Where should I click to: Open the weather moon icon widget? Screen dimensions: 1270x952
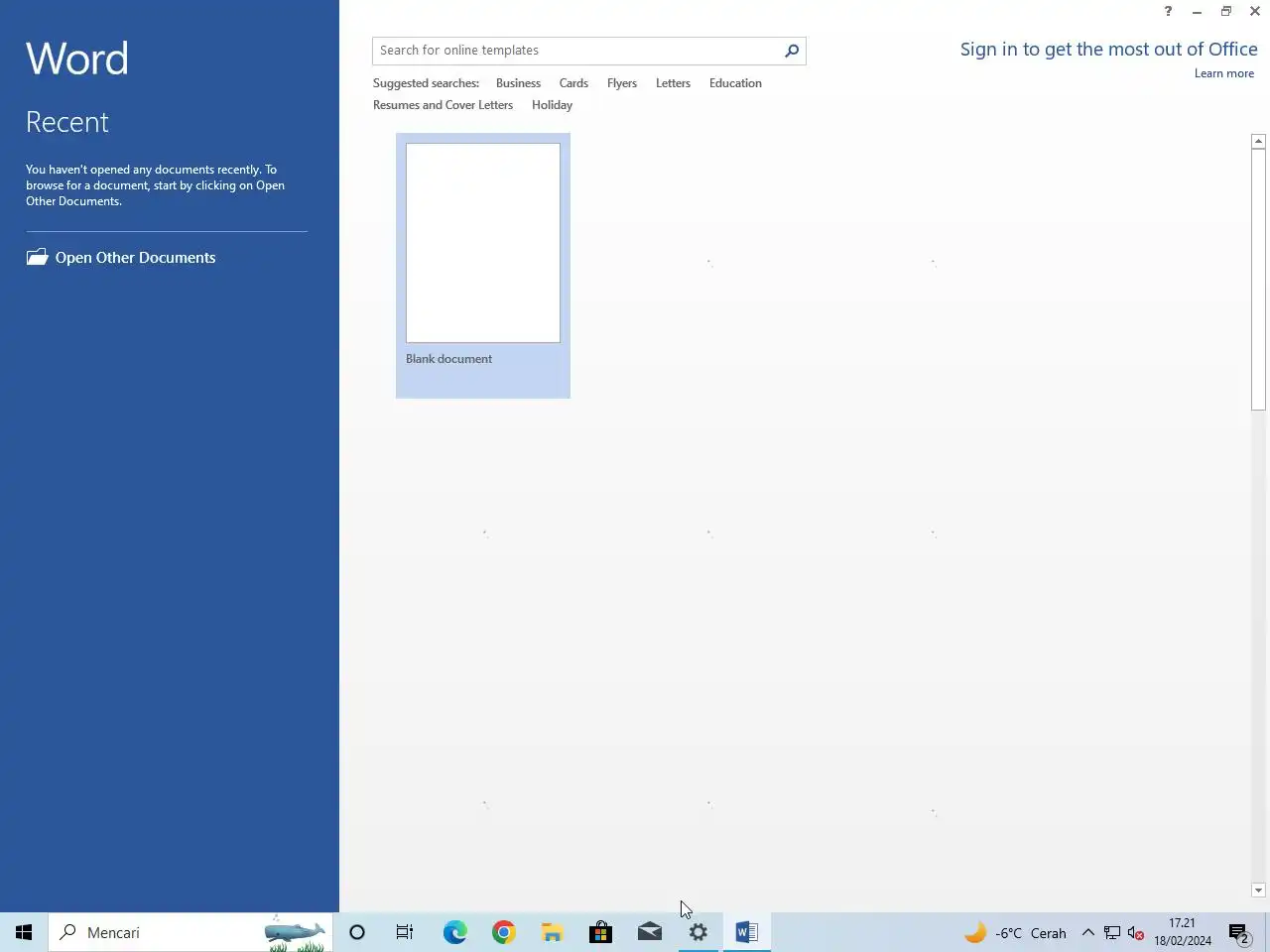tap(975, 932)
